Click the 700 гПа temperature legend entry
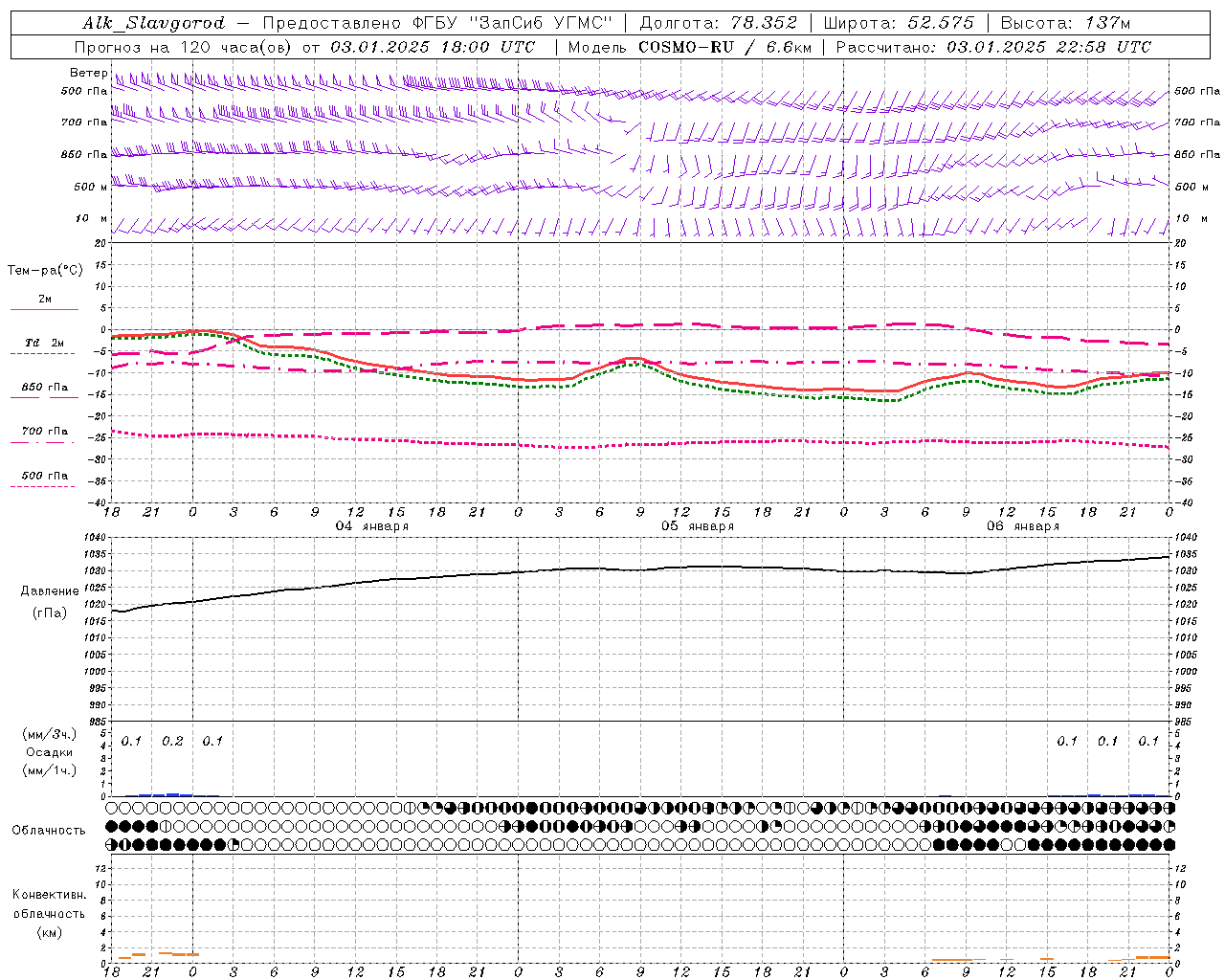1225x980 pixels. (44, 432)
